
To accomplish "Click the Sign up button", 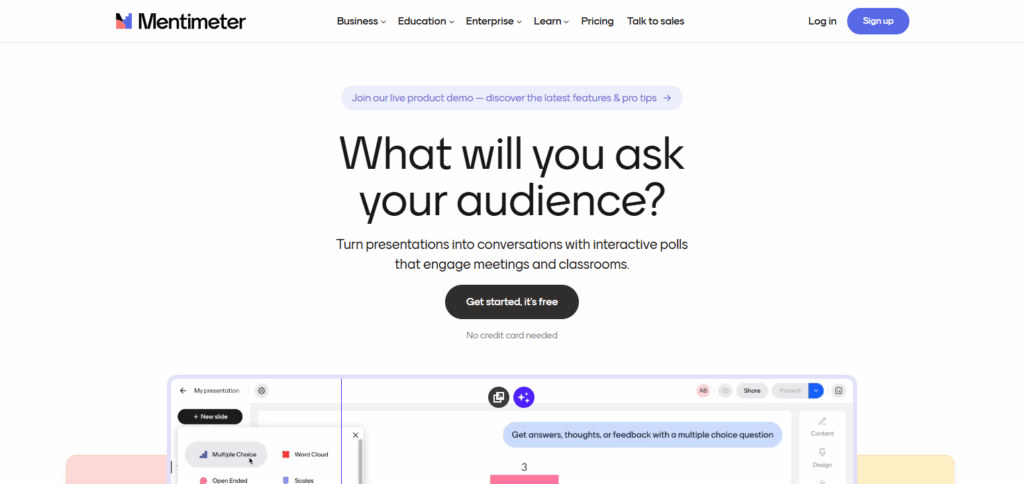I will click(x=878, y=21).
